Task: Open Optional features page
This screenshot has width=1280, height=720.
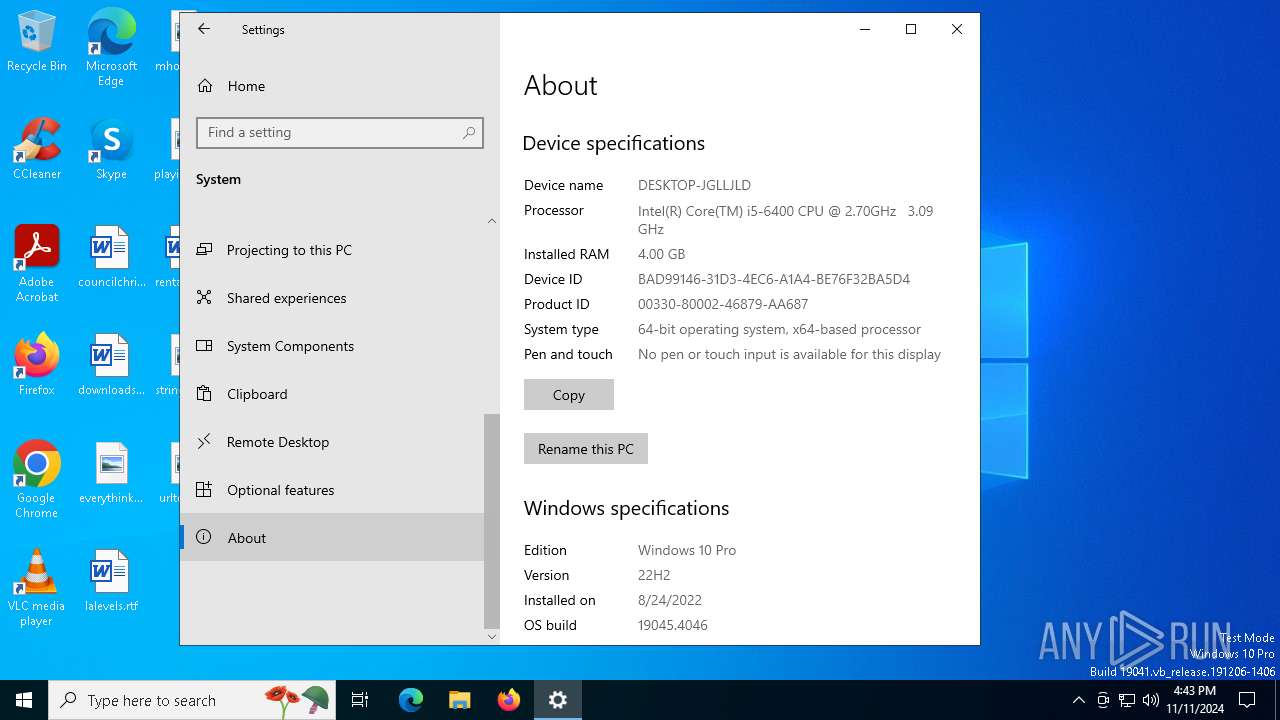Action: (x=332, y=490)
